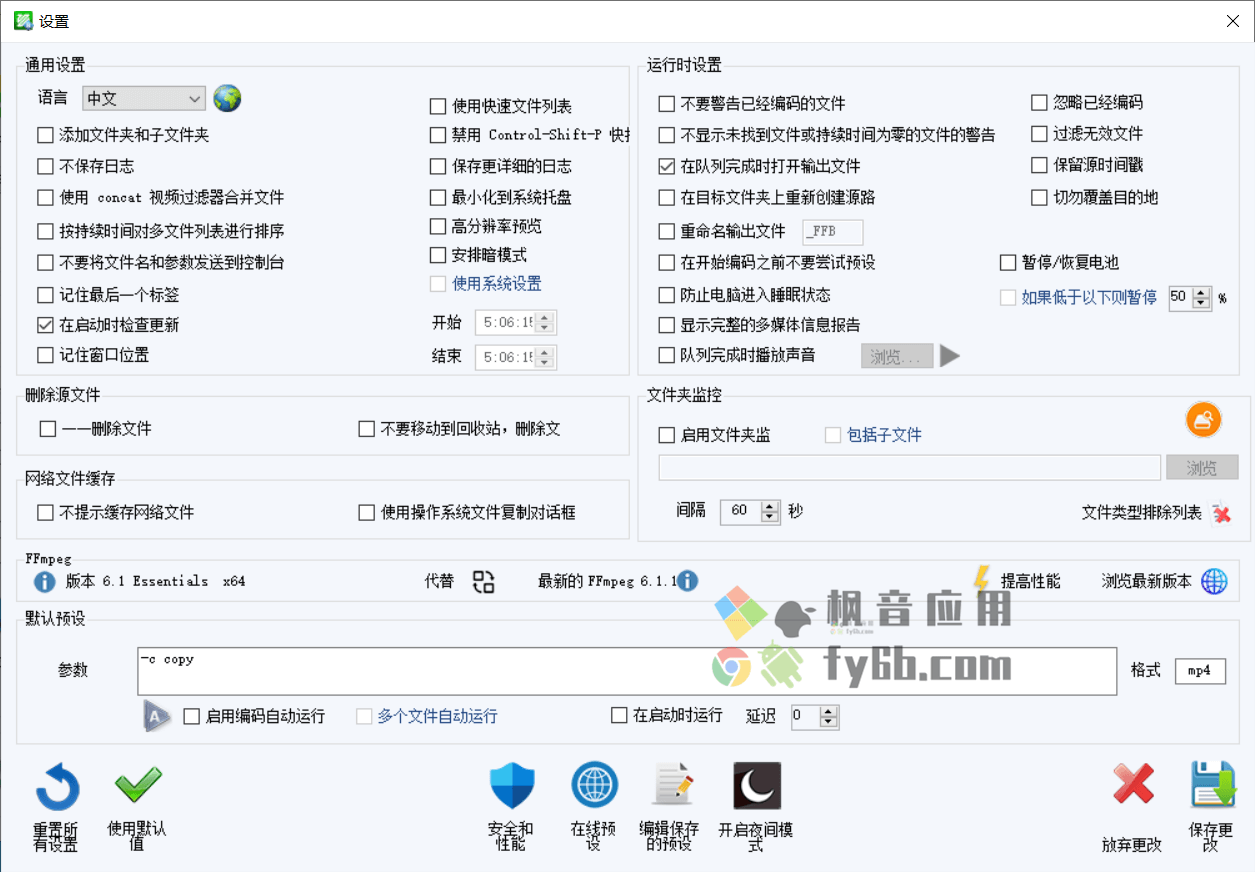The image size is (1255, 872).
Task: Open the file type exclusion list icon
Action: coord(1221,514)
